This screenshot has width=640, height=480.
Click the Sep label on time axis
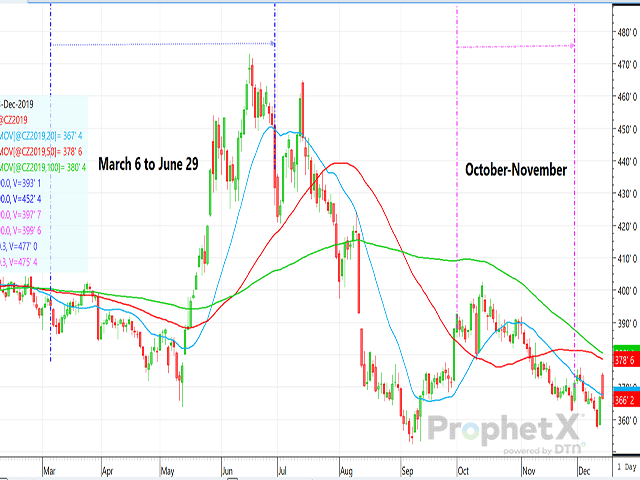pos(407,471)
